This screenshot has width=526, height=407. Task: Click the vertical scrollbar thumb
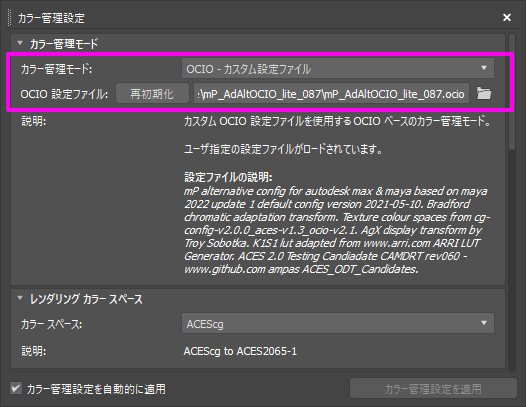[x=512, y=92]
